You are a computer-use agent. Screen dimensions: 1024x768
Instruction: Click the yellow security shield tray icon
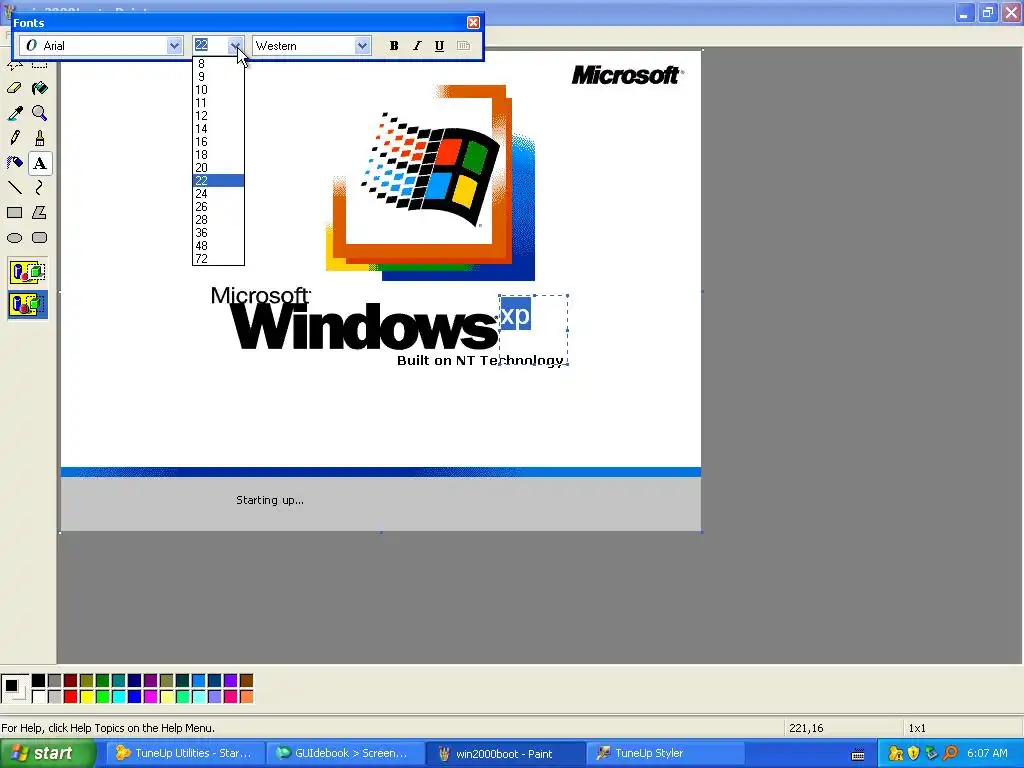(x=914, y=754)
